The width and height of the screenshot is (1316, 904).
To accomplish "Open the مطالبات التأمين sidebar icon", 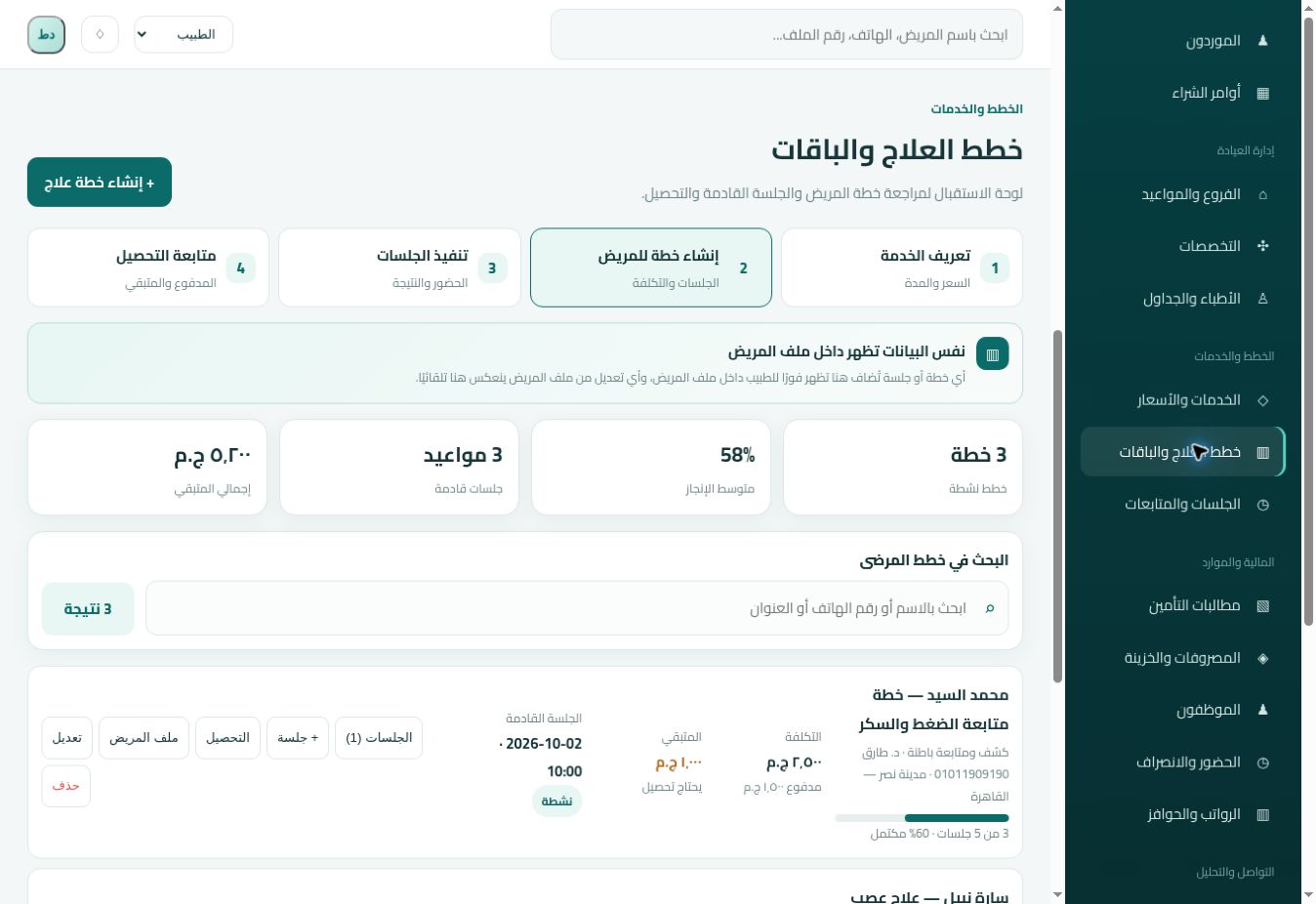I will point(1262,606).
